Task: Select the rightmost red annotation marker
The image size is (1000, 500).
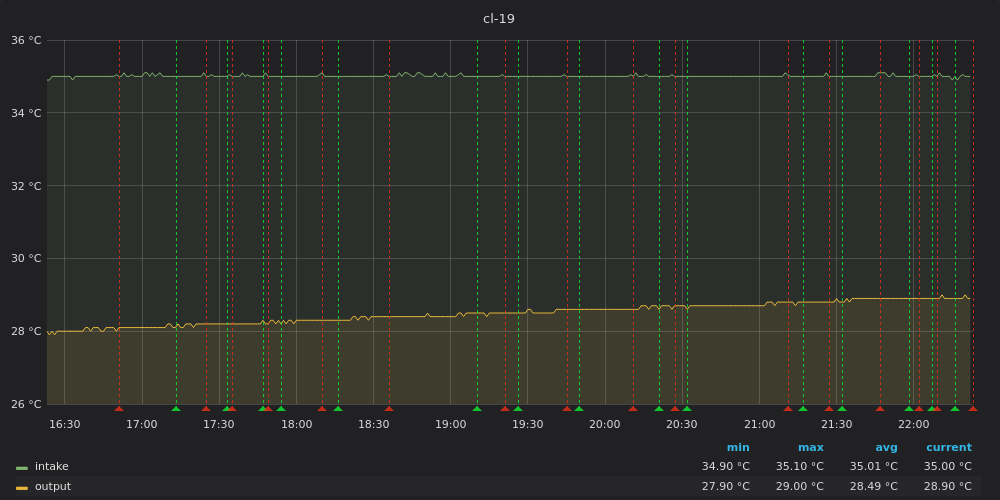Action: point(973,408)
